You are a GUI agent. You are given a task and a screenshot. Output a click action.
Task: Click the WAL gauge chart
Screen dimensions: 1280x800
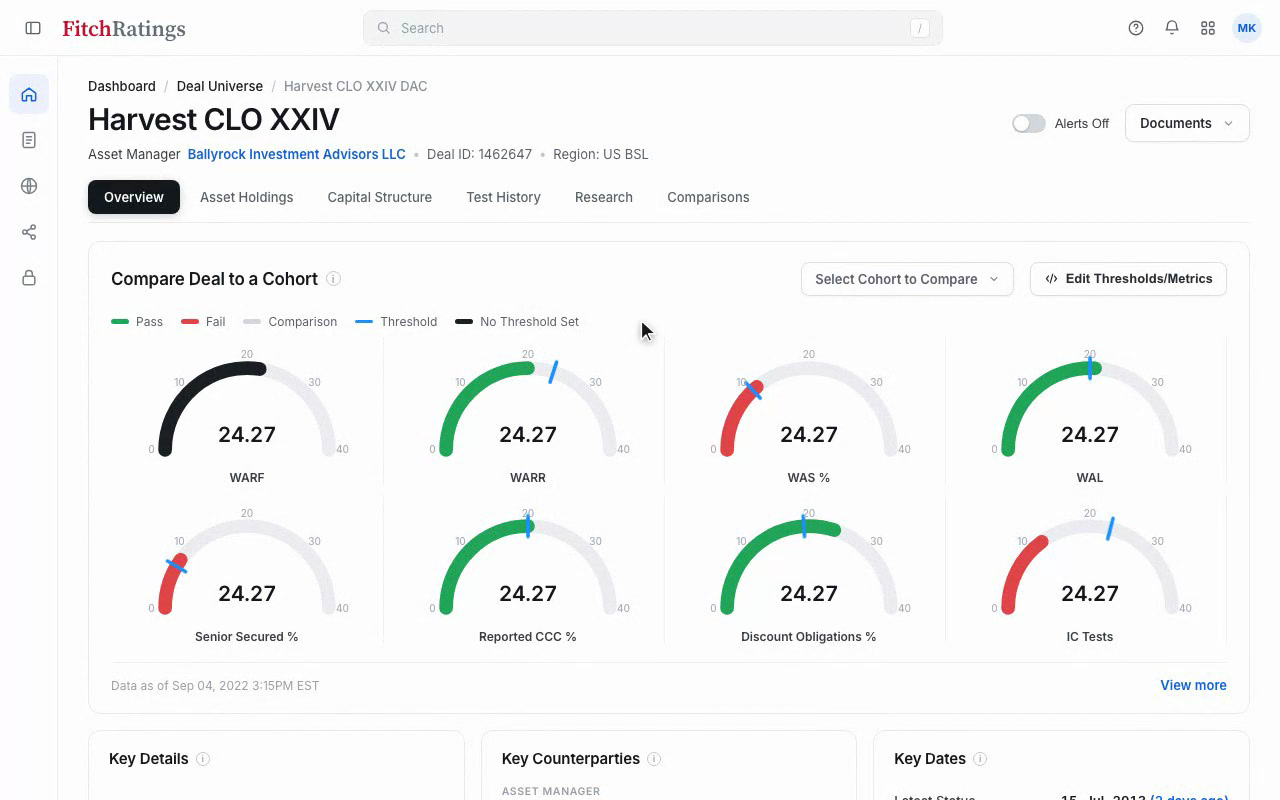tap(1090, 415)
